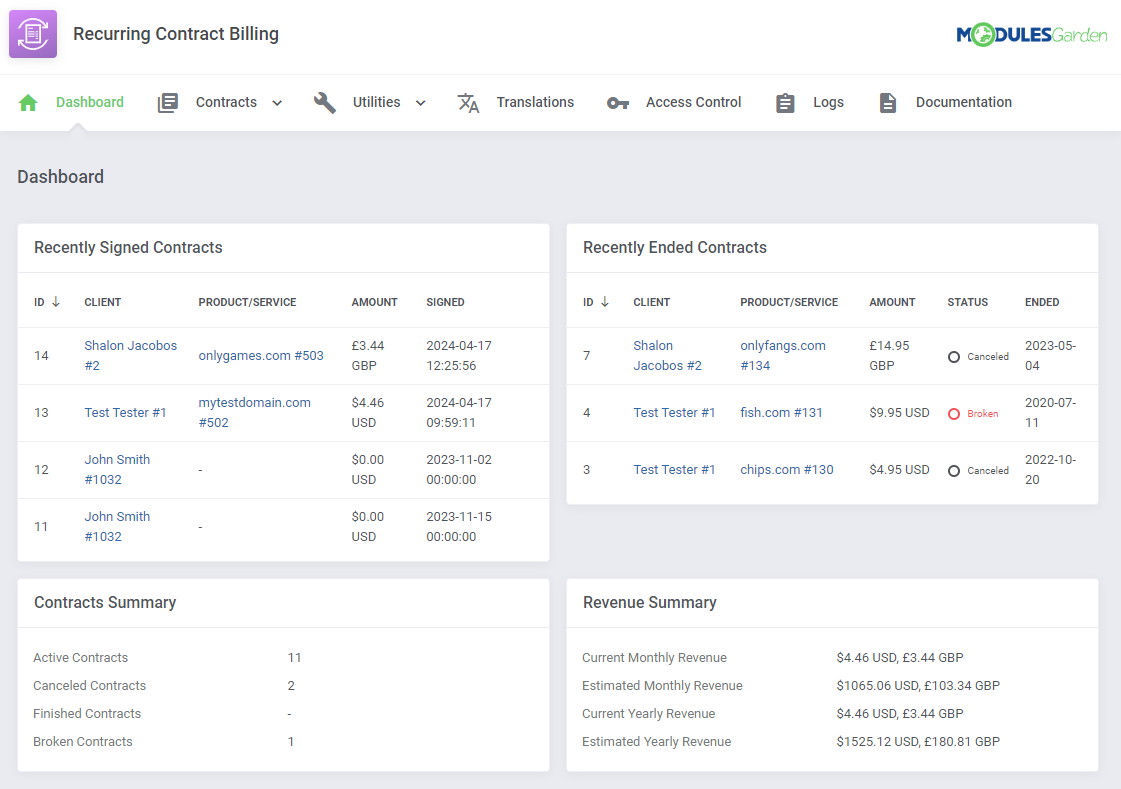
Task: Click AMOUNT header in ended contracts
Action: tap(892, 302)
